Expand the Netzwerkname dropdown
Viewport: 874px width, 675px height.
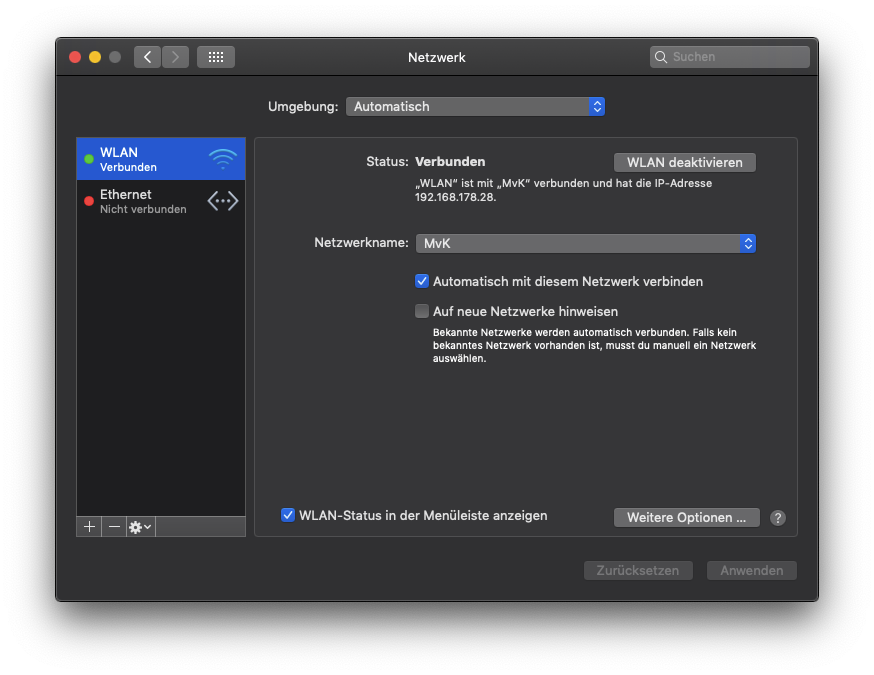[x=585, y=243]
